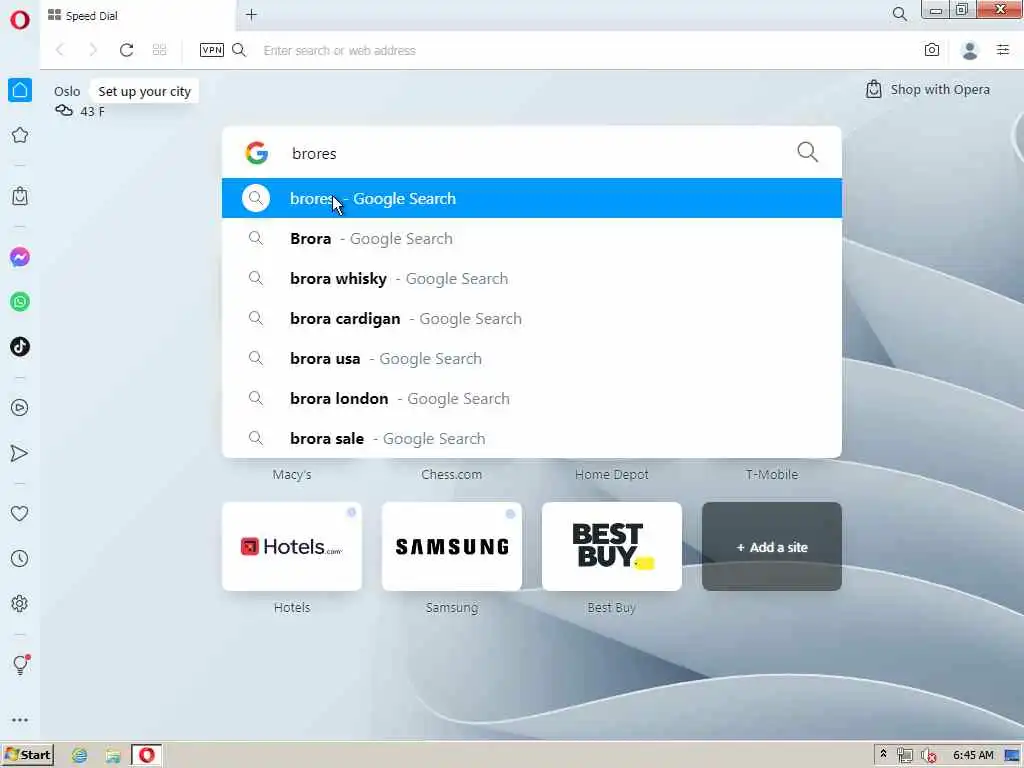Launch Messenger from the sidebar
The height and width of the screenshot is (768, 1024).
click(20, 257)
